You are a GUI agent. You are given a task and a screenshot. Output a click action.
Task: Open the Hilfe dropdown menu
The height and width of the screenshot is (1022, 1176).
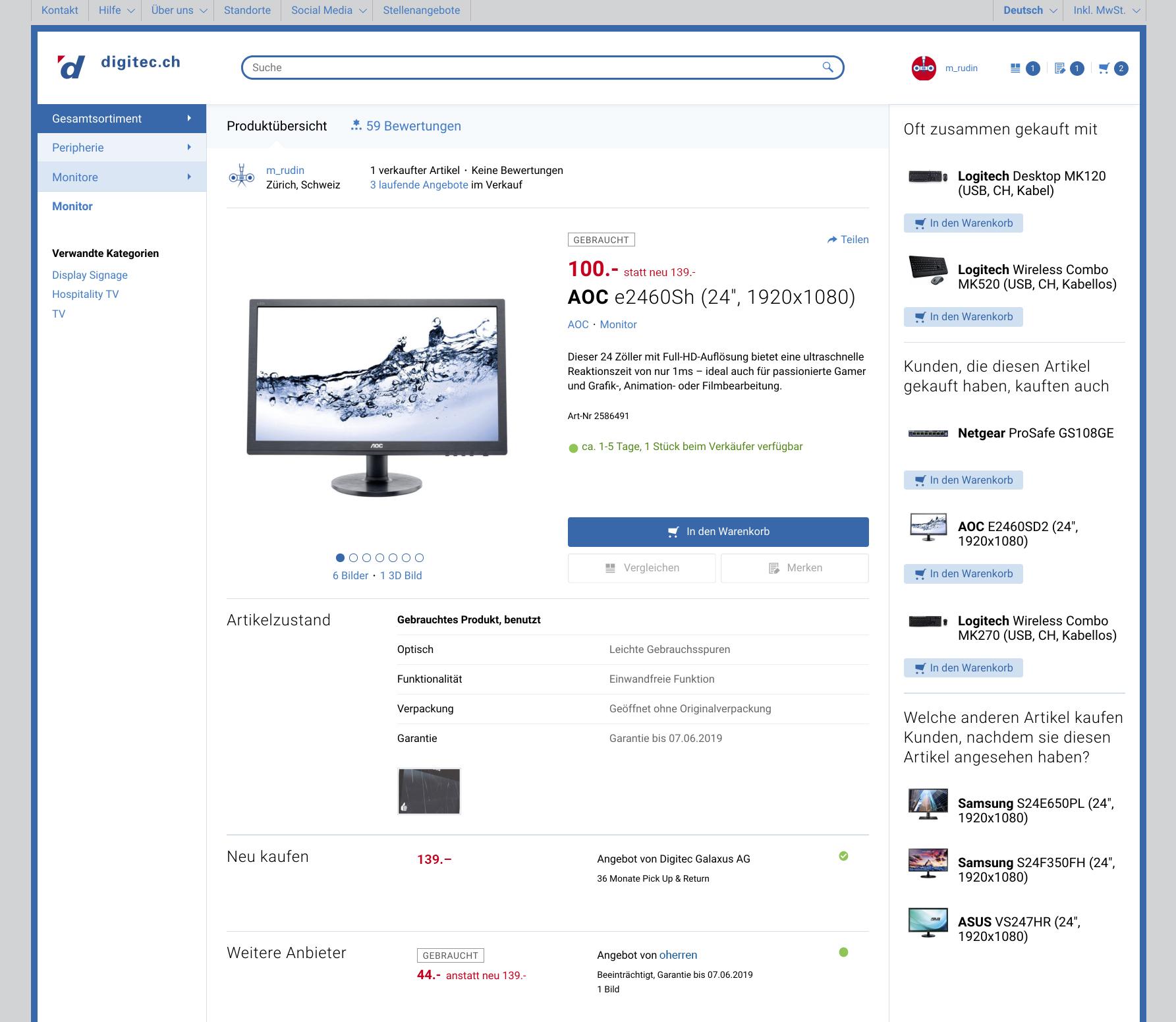[x=116, y=11]
